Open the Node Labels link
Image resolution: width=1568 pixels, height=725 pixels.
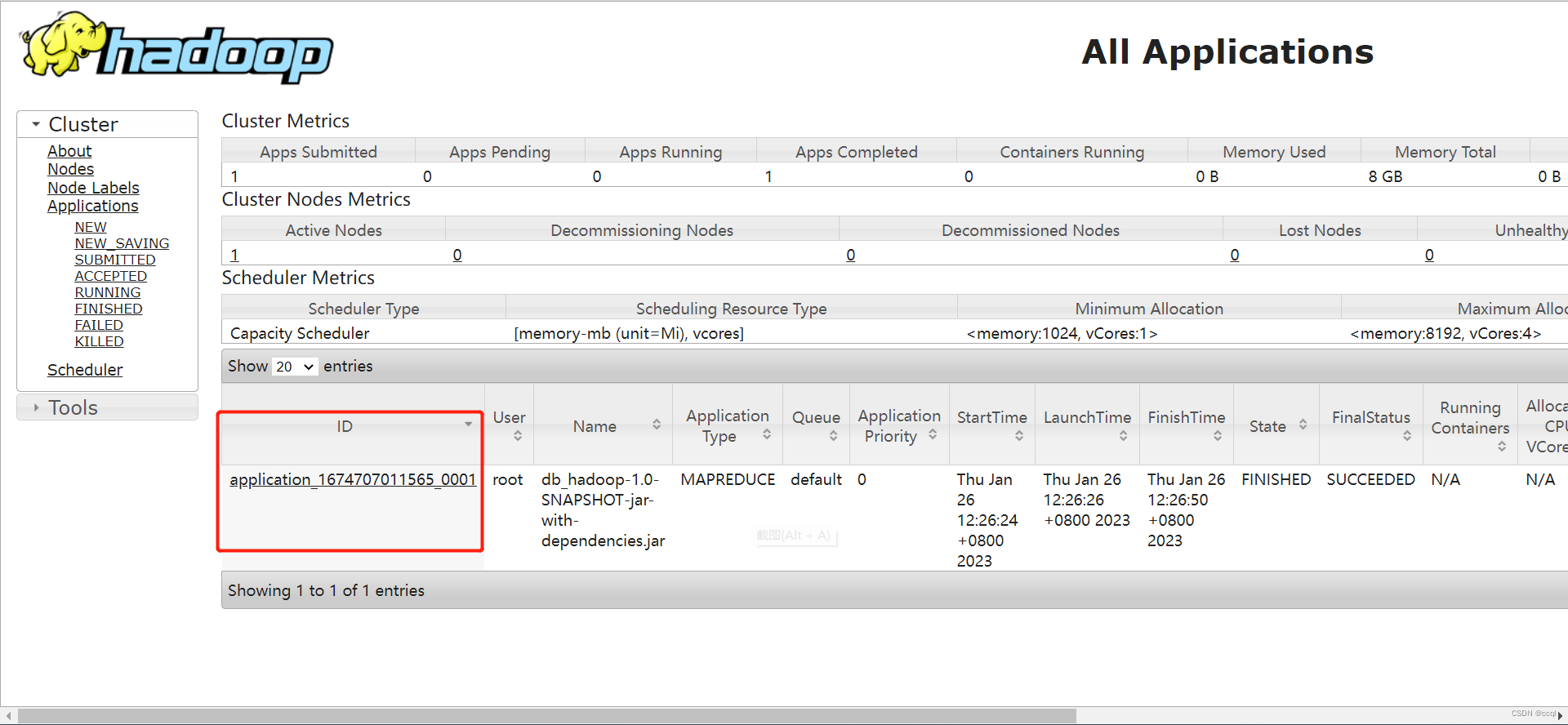point(93,188)
